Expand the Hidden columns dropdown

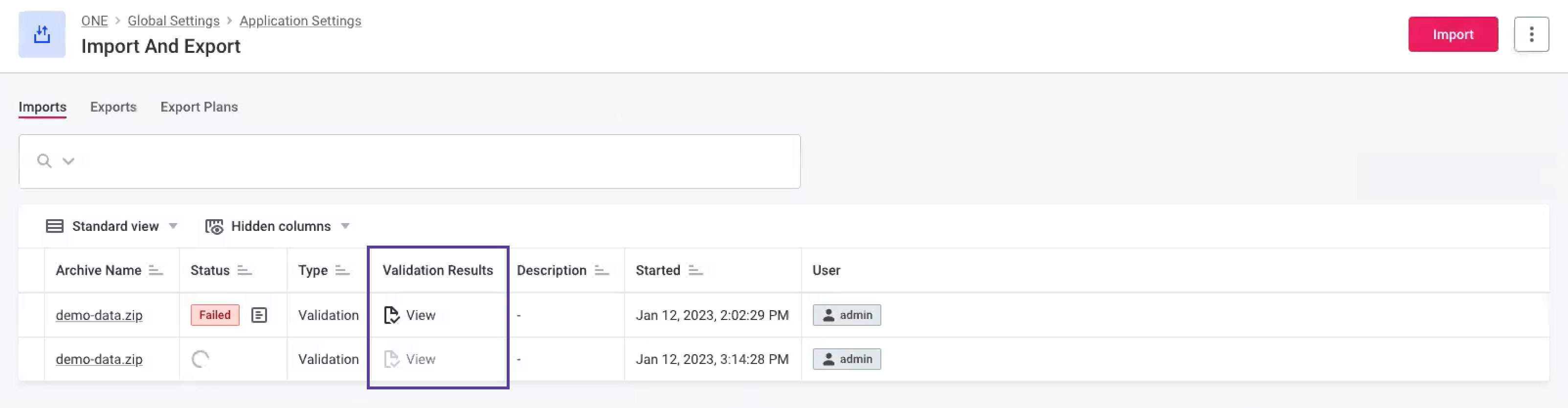point(344,226)
